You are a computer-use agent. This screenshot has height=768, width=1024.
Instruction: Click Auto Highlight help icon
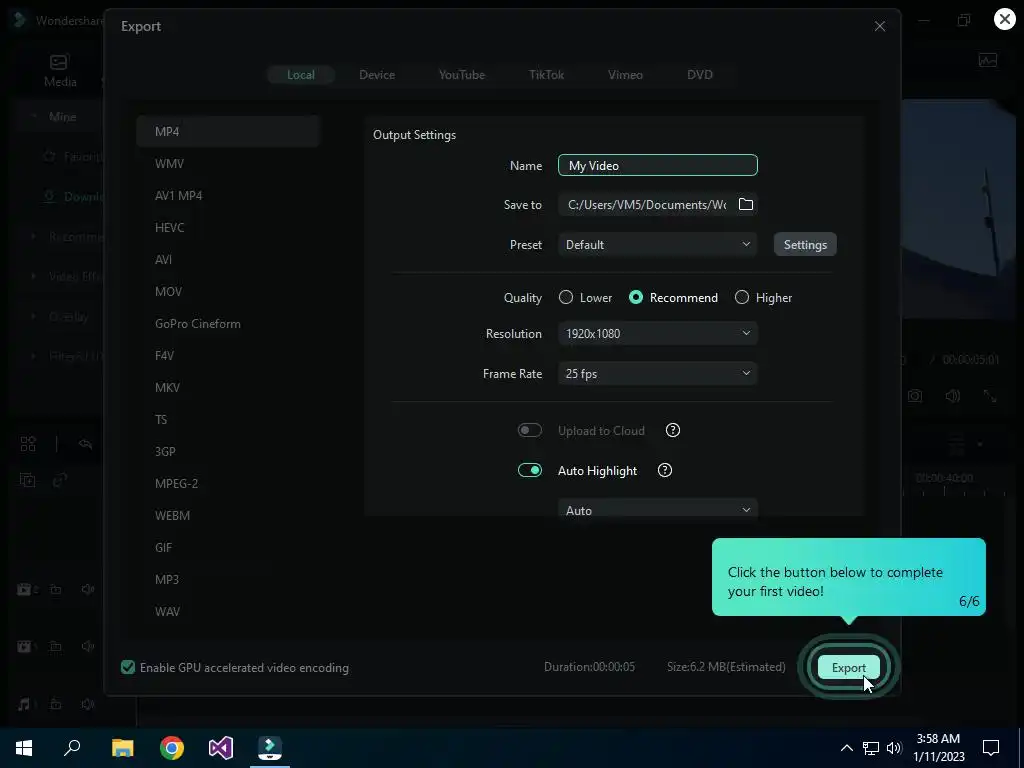[665, 470]
